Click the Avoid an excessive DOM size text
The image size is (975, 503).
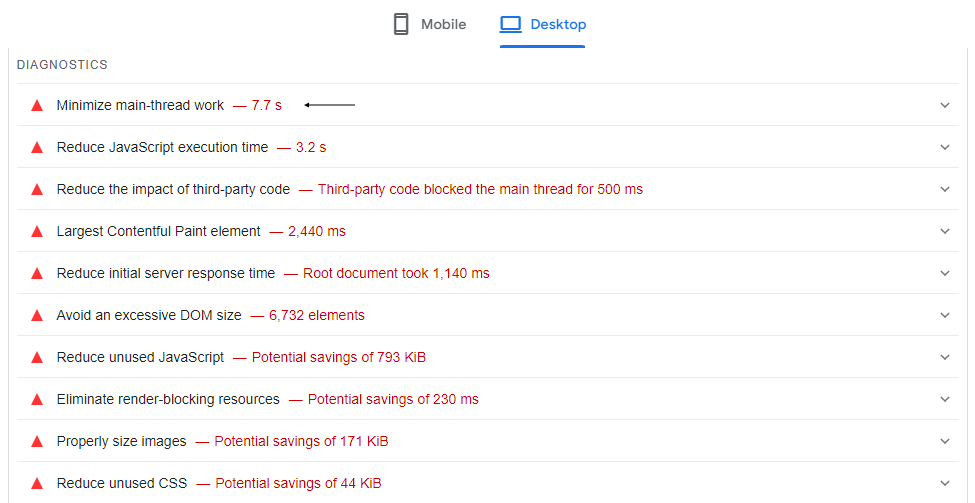tap(149, 315)
